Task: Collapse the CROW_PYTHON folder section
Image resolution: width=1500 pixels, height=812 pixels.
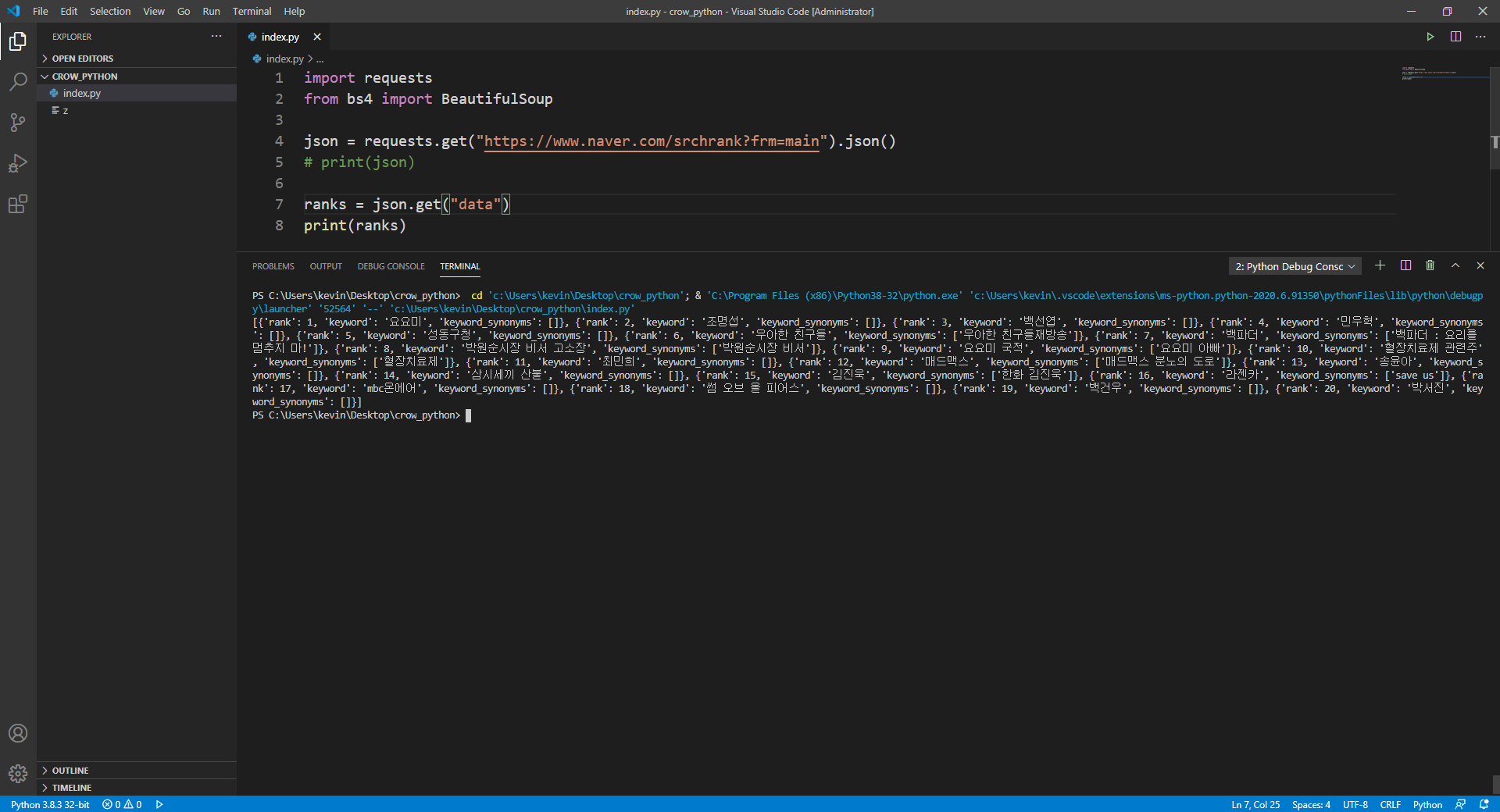Action: [137, 77]
